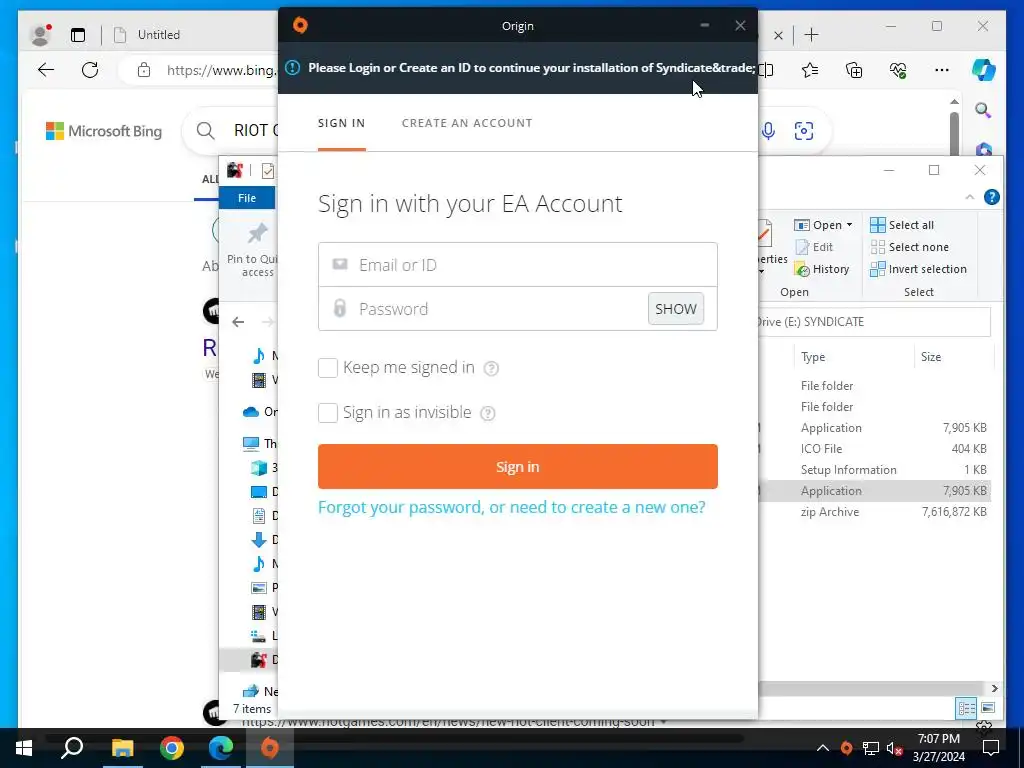
Task: Click the SHOW password button
Action: (x=676, y=308)
